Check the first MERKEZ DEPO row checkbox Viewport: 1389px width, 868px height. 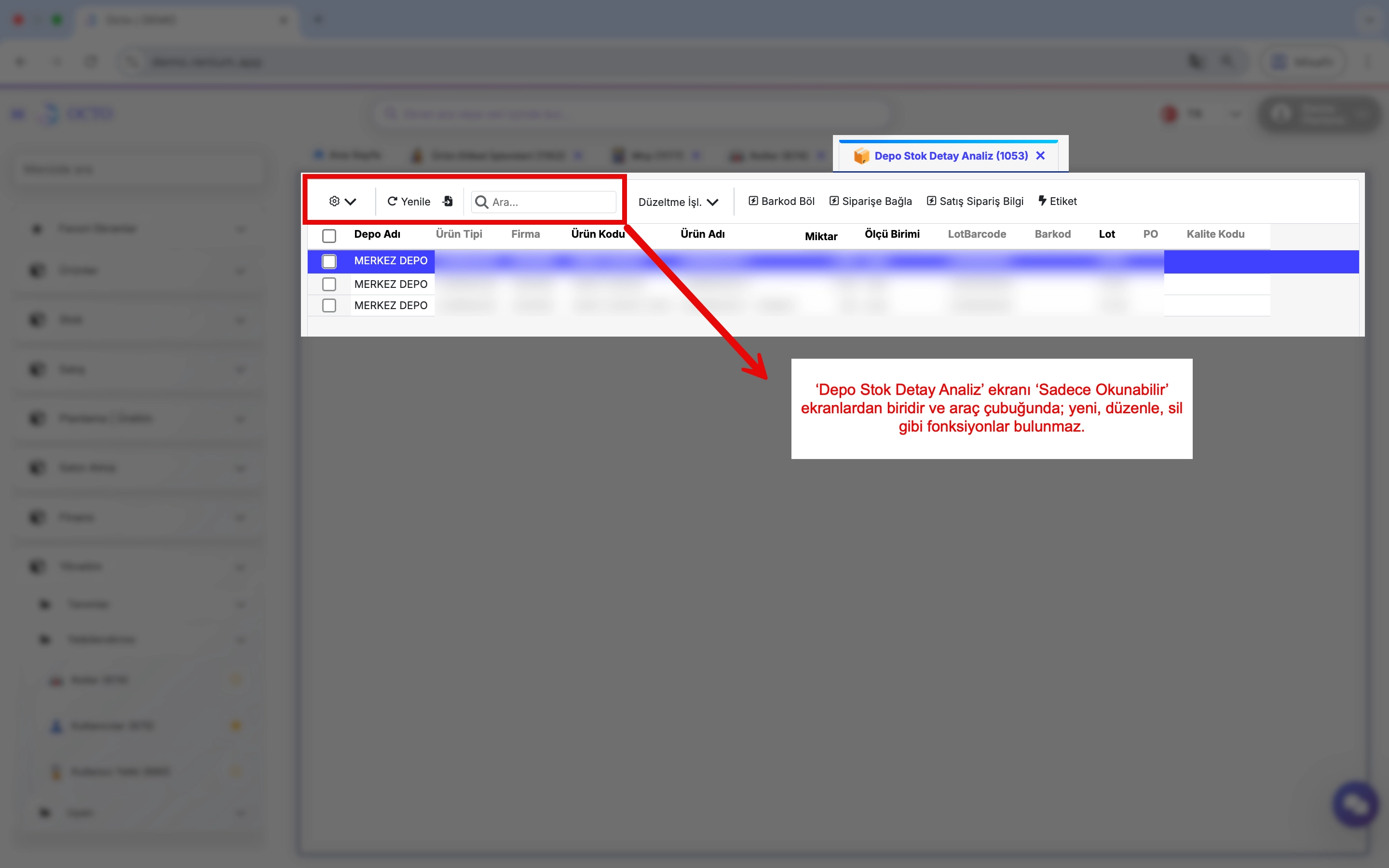point(329,261)
